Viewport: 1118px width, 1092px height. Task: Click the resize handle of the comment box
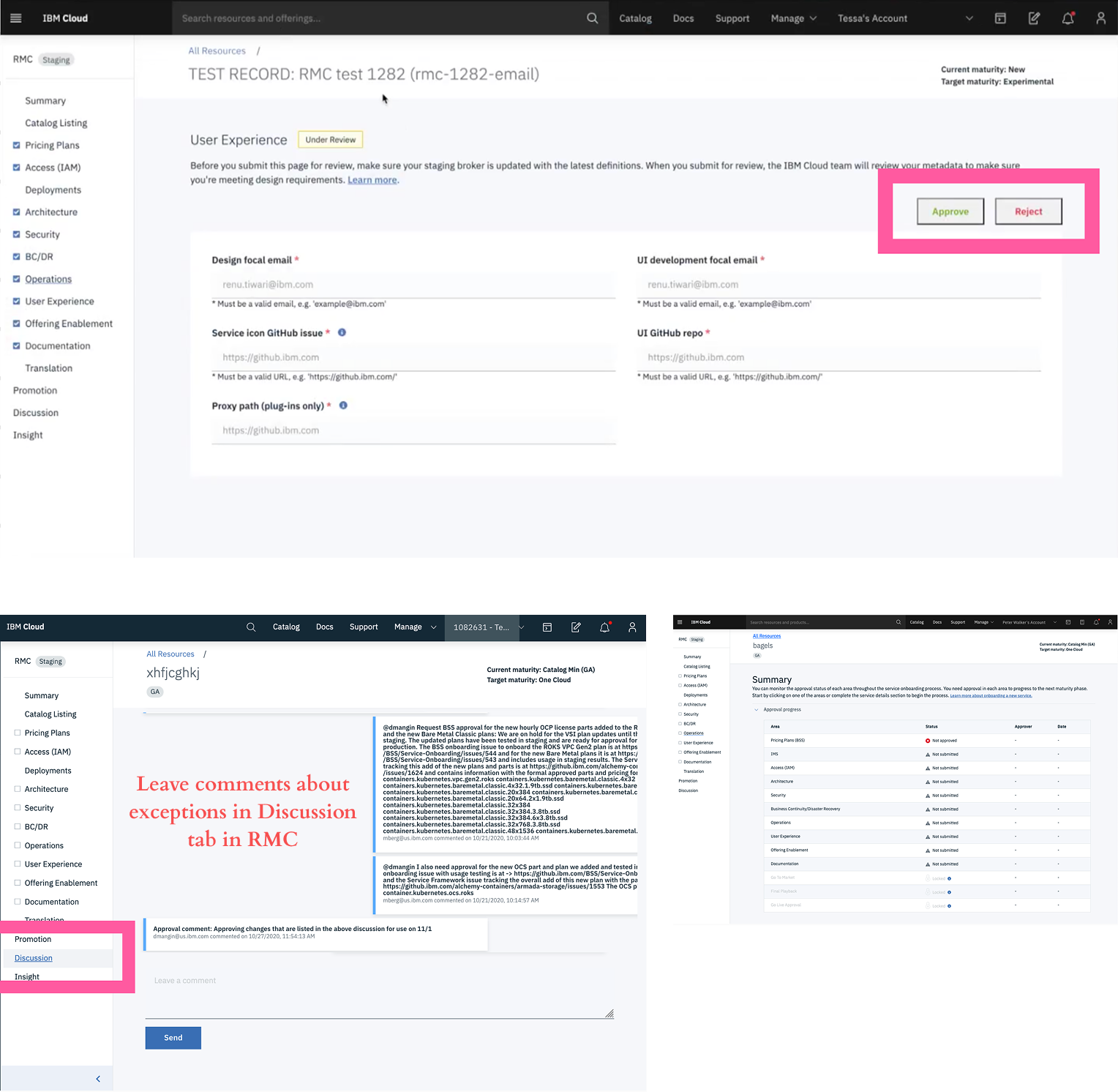point(609,1014)
